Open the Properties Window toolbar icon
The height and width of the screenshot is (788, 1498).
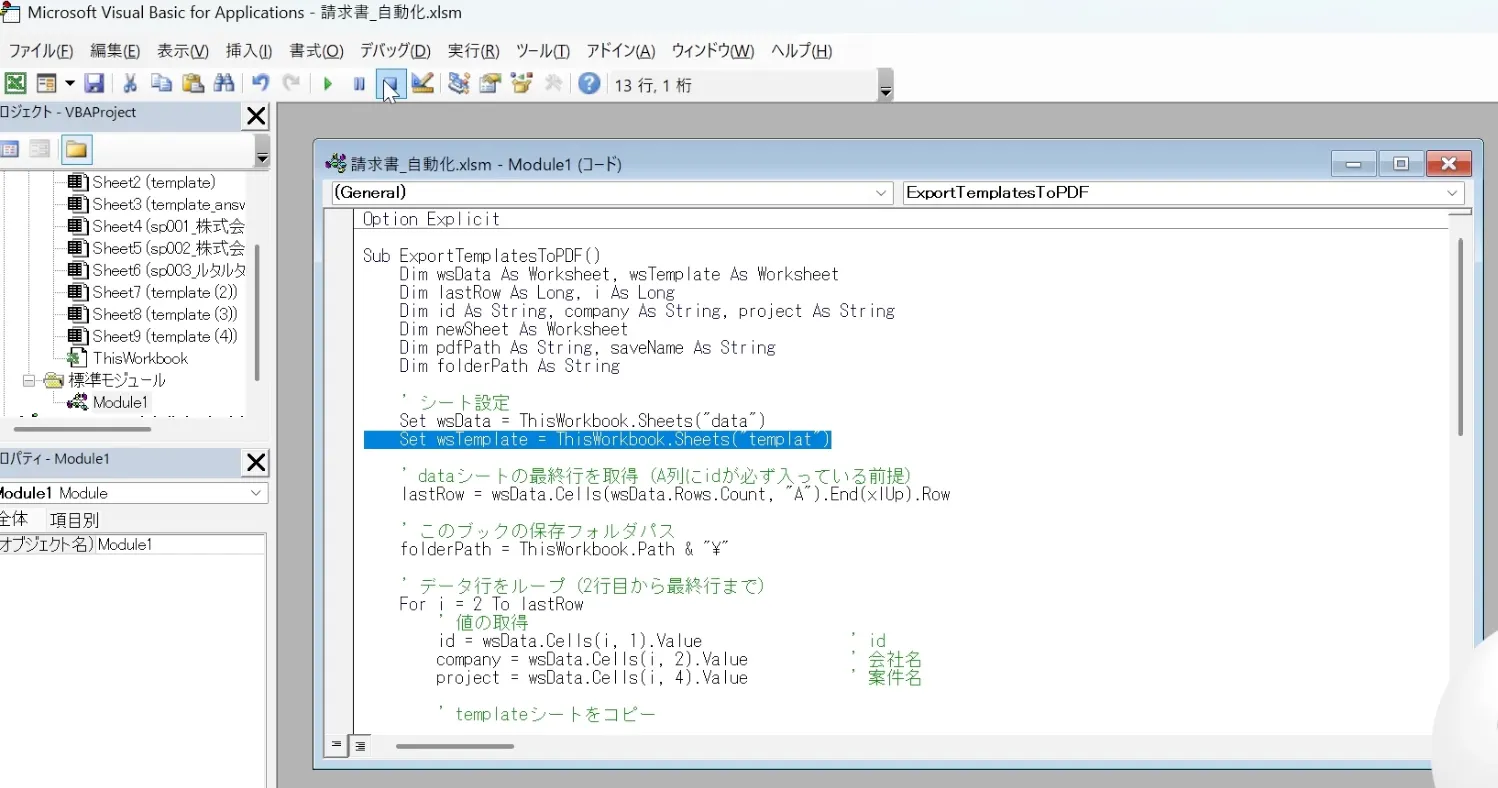tap(490, 84)
